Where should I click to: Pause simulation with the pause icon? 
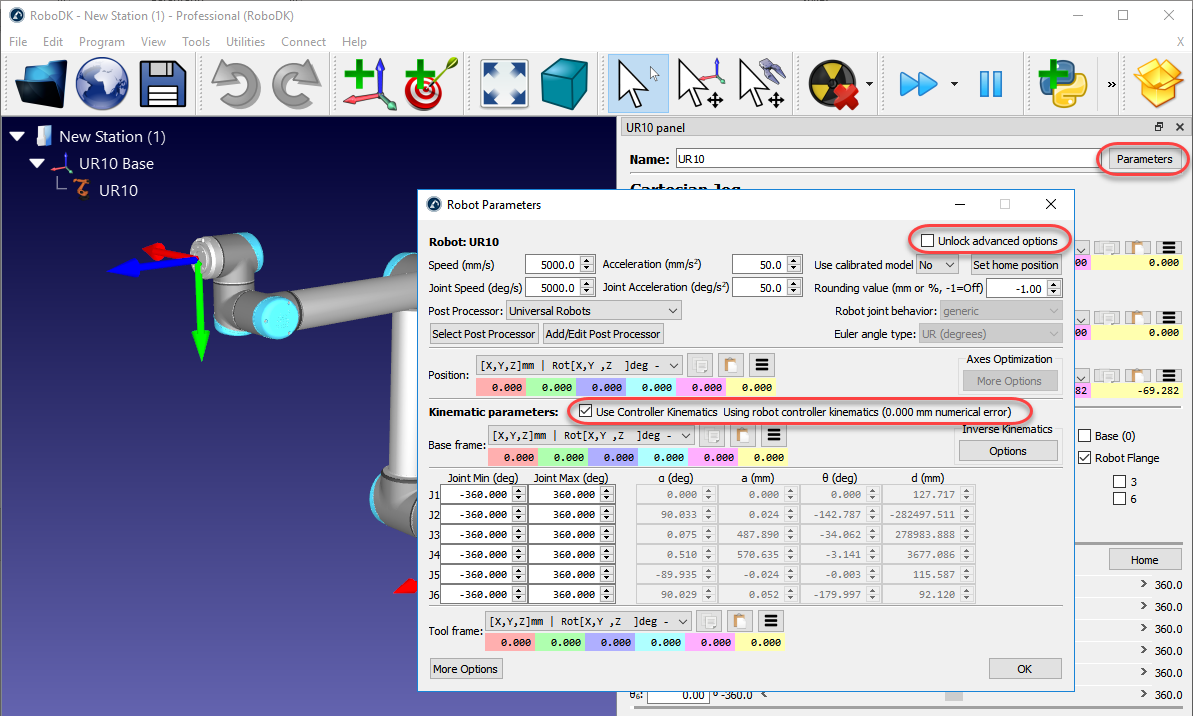pos(990,84)
